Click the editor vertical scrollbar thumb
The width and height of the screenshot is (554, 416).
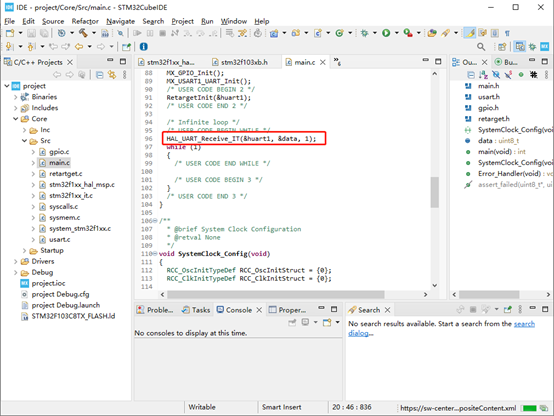tap(435, 192)
